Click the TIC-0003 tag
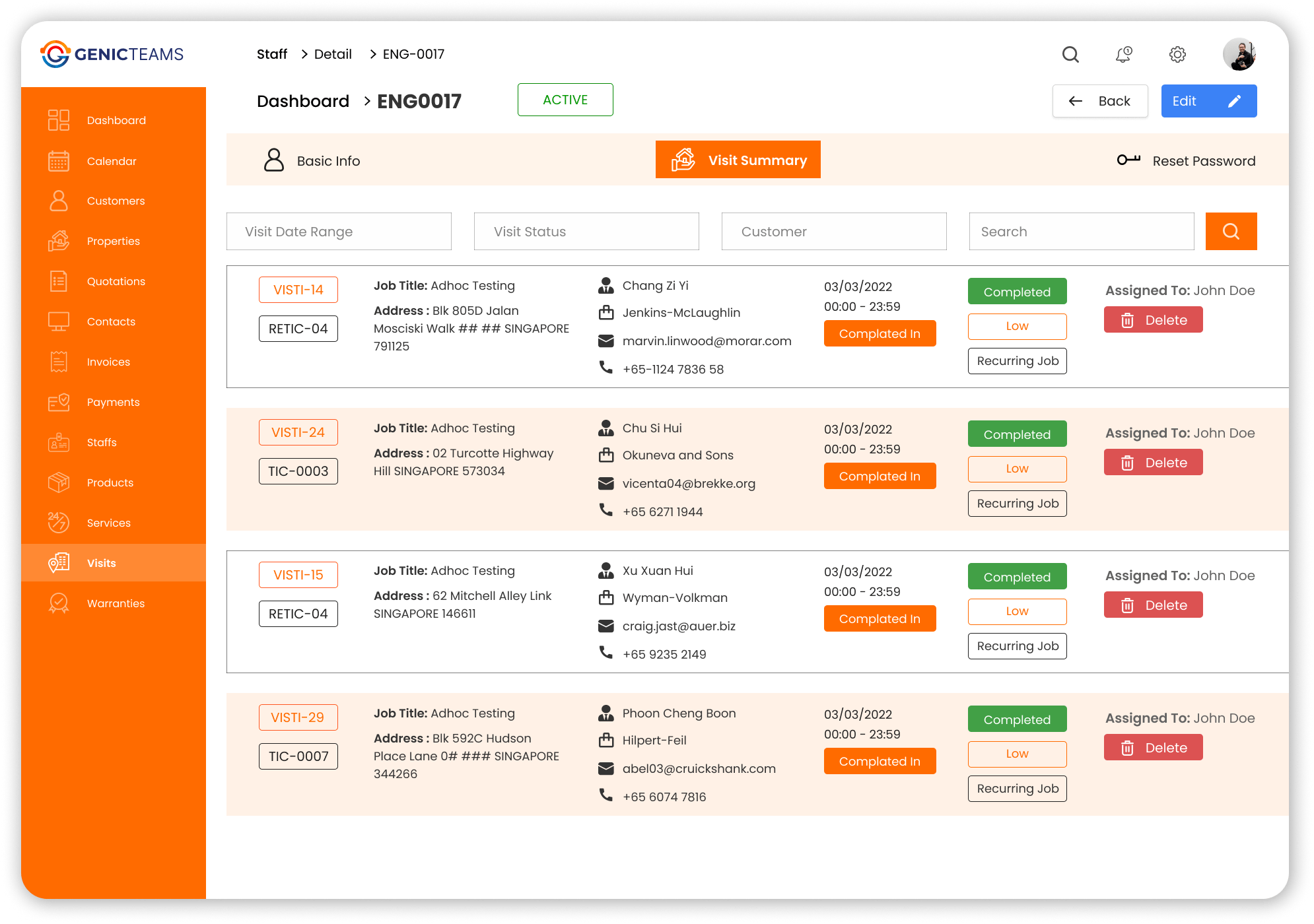The width and height of the screenshot is (1314, 924). point(298,471)
